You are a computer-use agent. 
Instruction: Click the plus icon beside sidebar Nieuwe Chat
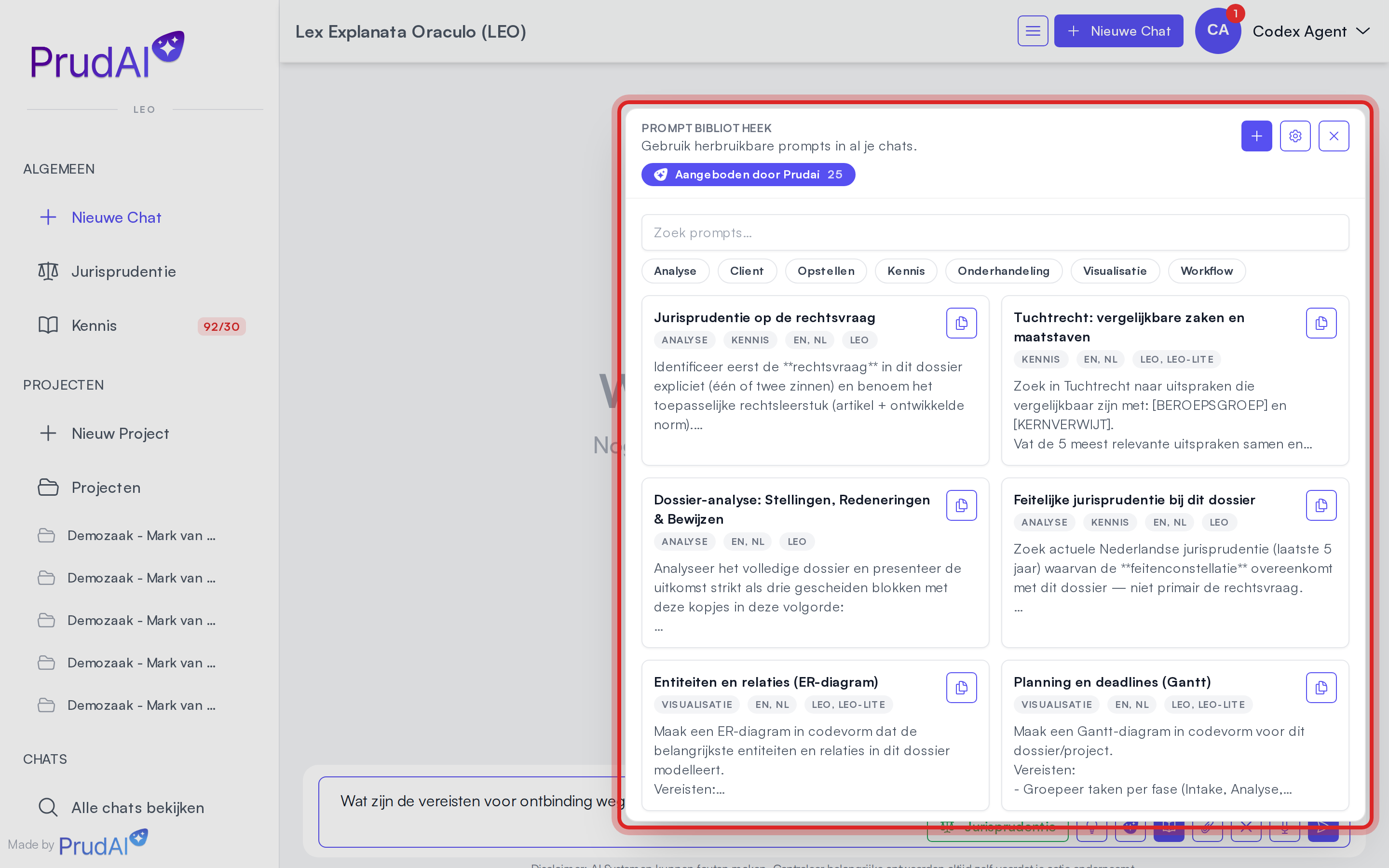pos(48,217)
